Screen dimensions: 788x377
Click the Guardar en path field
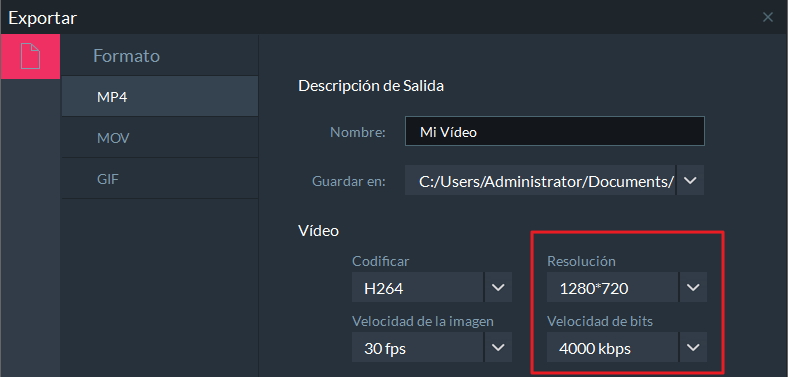[x=540, y=180]
